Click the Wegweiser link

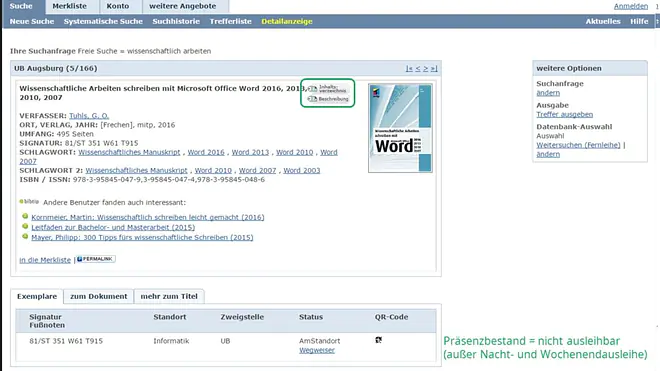point(317,350)
